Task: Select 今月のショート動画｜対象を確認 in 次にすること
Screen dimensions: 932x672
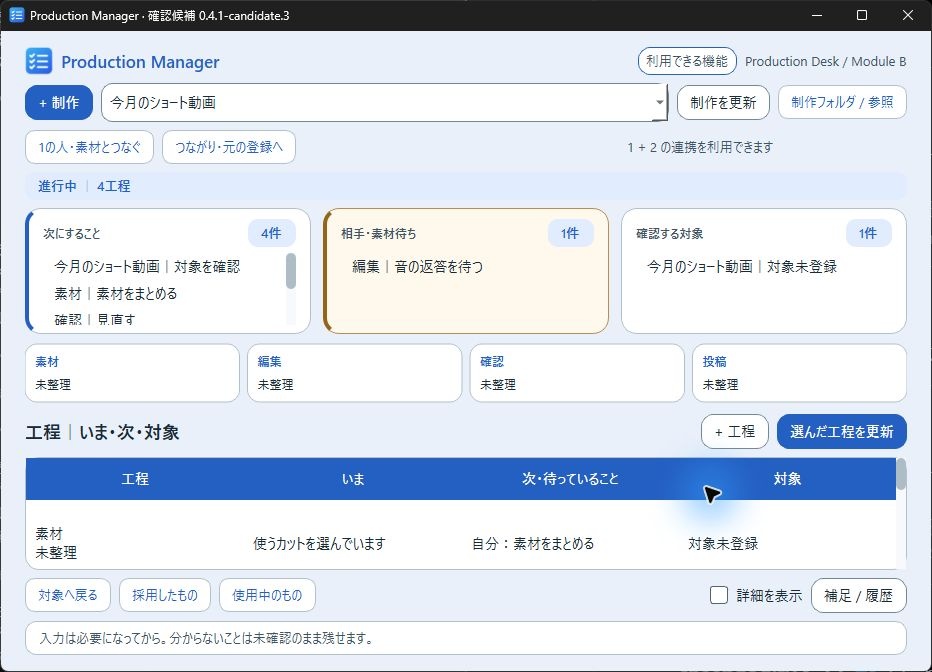Action: (x=147, y=267)
